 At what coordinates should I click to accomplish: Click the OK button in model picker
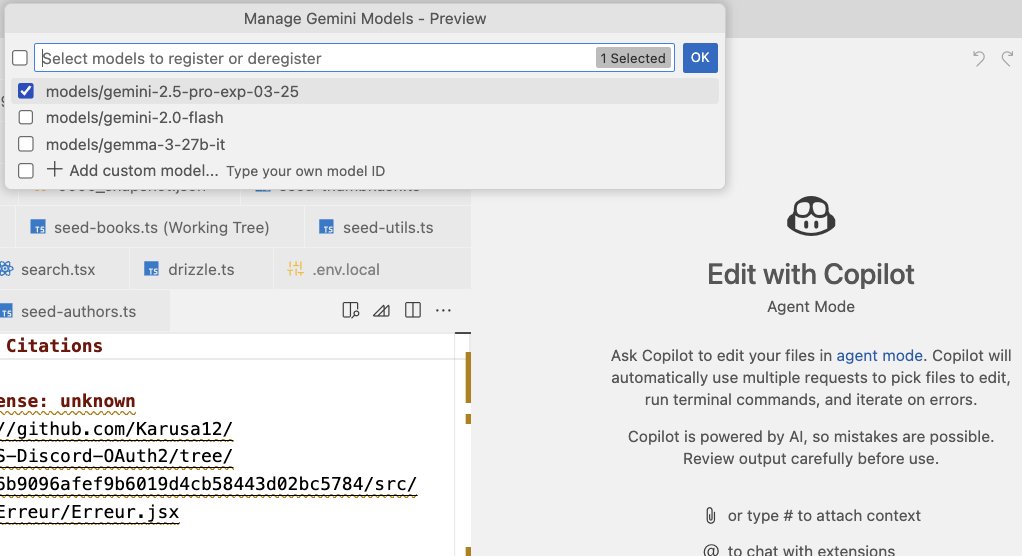point(700,57)
